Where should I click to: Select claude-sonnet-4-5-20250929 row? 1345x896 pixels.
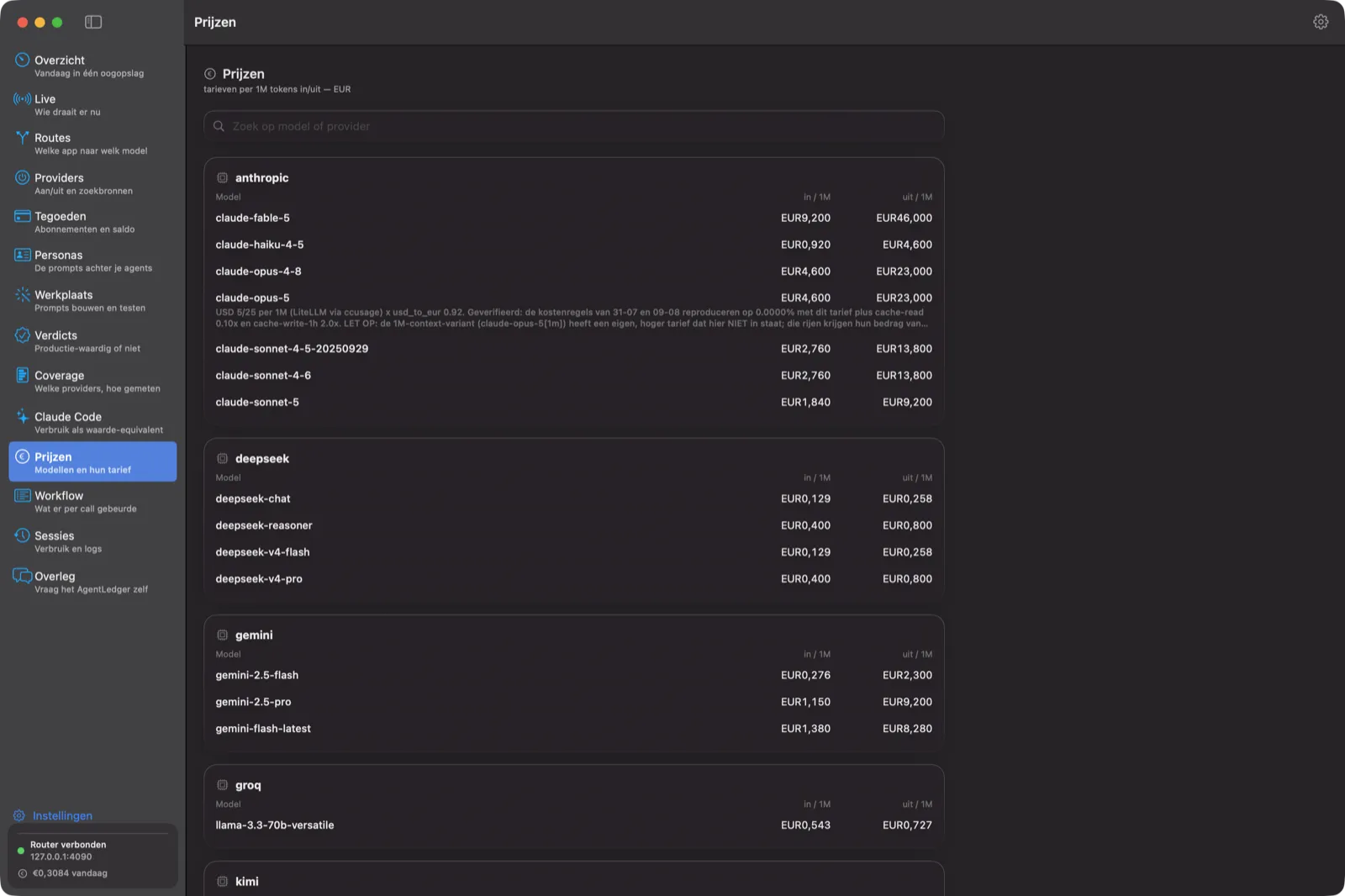point(573,349)
